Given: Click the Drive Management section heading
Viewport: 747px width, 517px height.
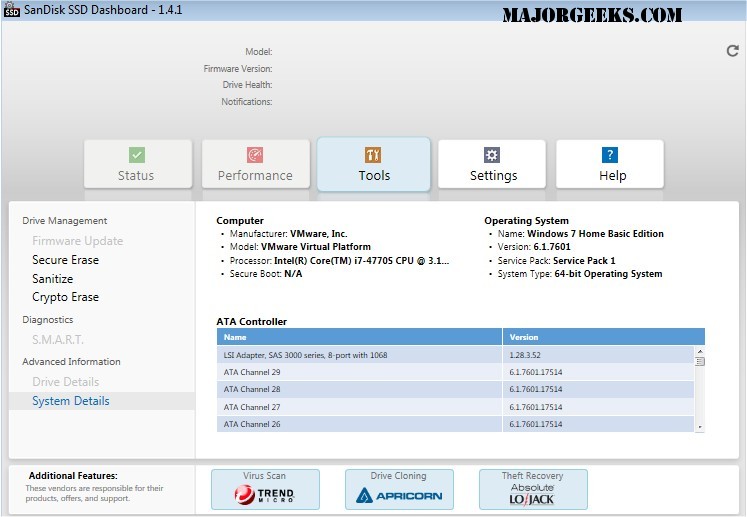Looking at the screenshot, I should click(x=65, y=221).
